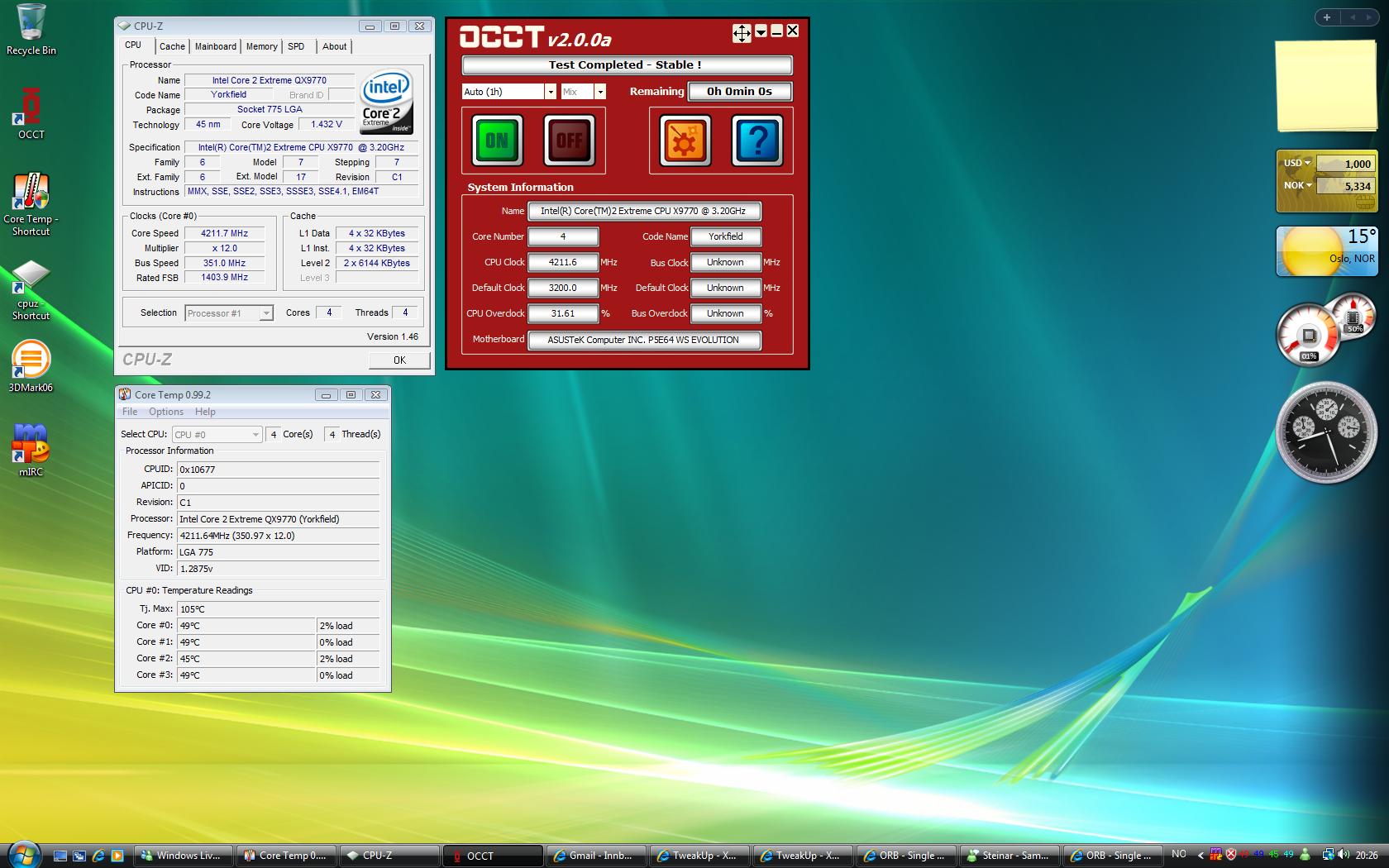The image size is (1389, 868).
Task: Switch to Mainboard tab in CPU-Z
Action: coord(216,47)
